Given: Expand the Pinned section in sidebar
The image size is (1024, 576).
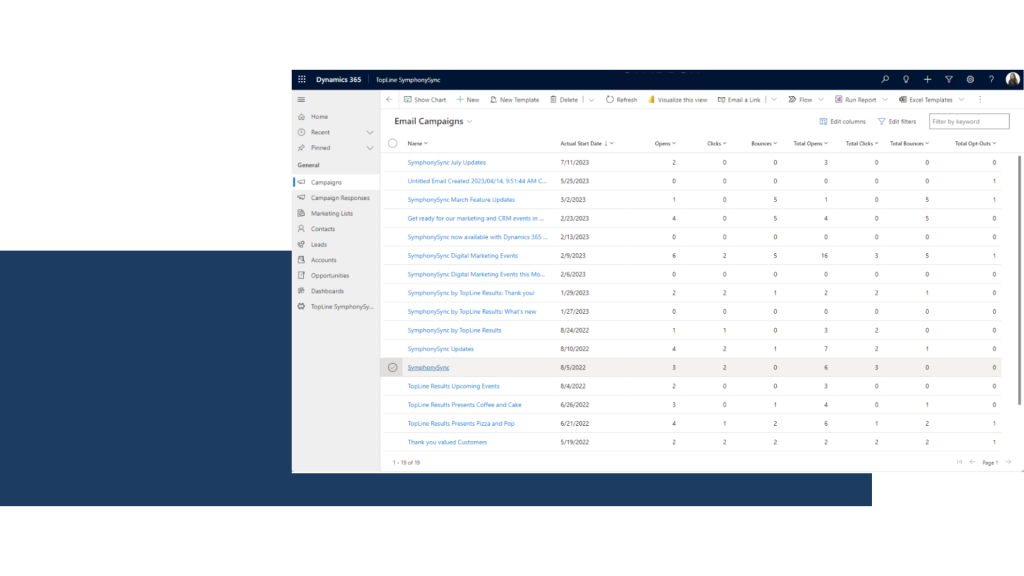Looking at the screenshot, I should pyautogui.click(x=370, y=148).
